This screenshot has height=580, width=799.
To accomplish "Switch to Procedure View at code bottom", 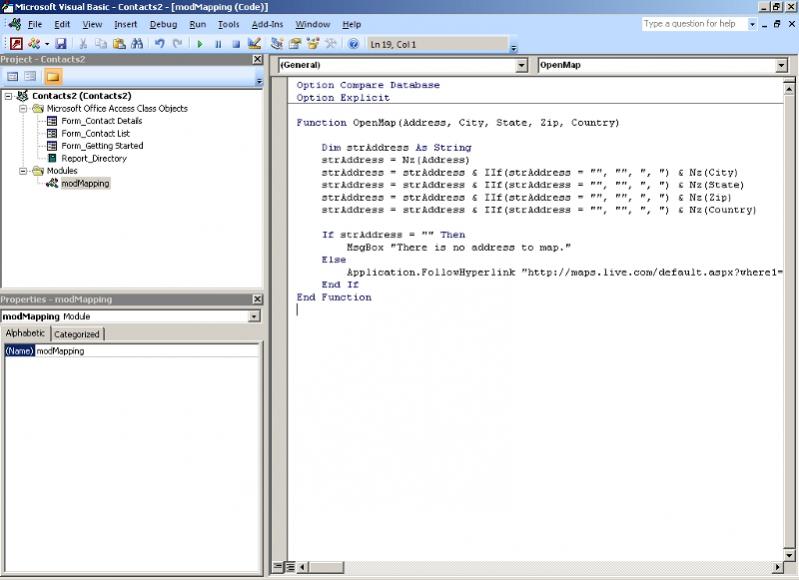I will (x=278, y=567).
